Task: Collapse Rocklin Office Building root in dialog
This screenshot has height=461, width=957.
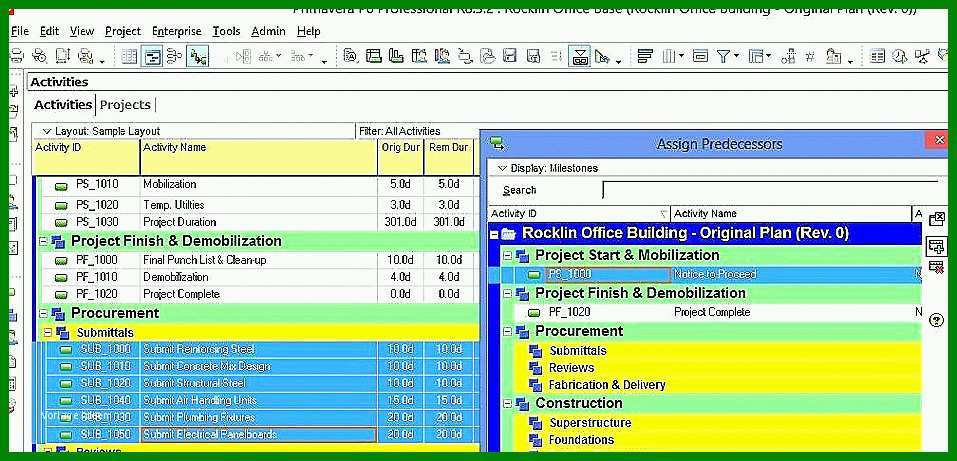Action: pyautogui.click(x=494, y=234)
